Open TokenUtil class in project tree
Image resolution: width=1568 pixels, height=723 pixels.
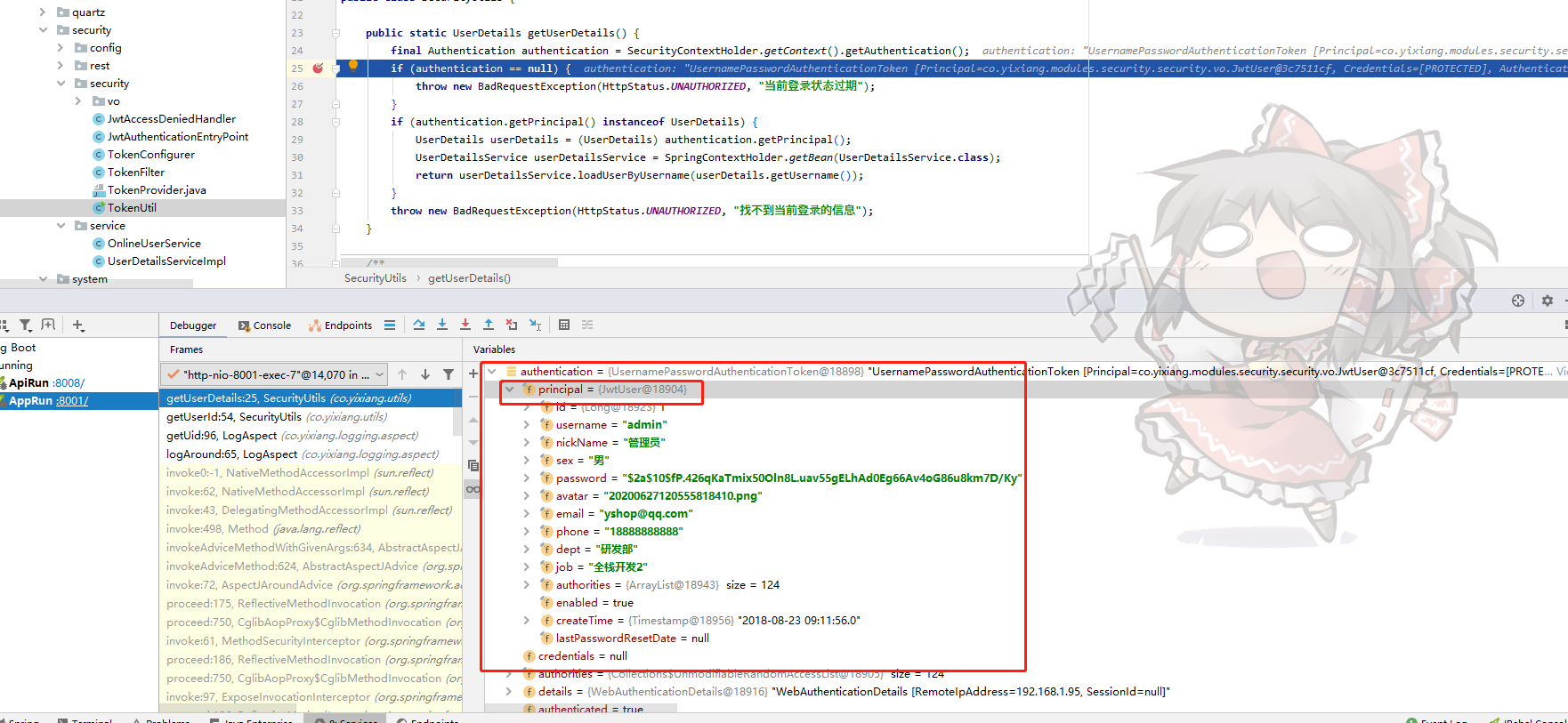coord(132,208)
